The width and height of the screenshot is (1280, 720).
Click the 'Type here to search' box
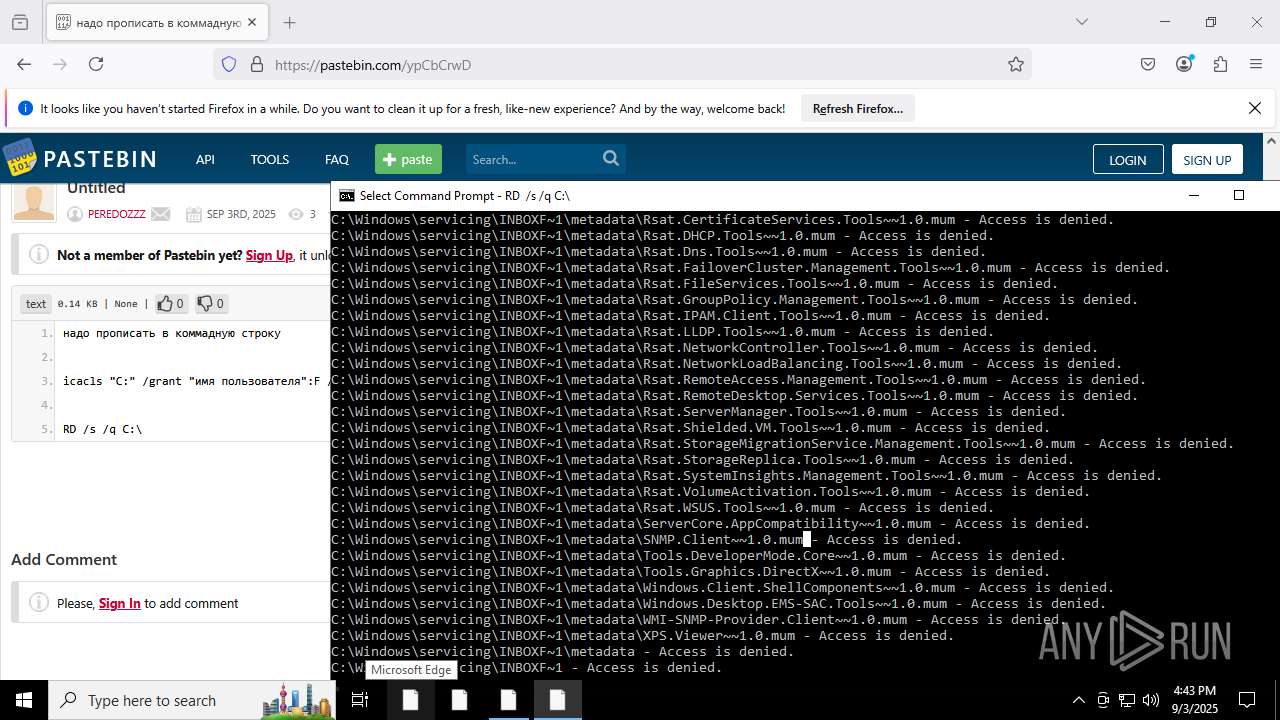(192, 700)
